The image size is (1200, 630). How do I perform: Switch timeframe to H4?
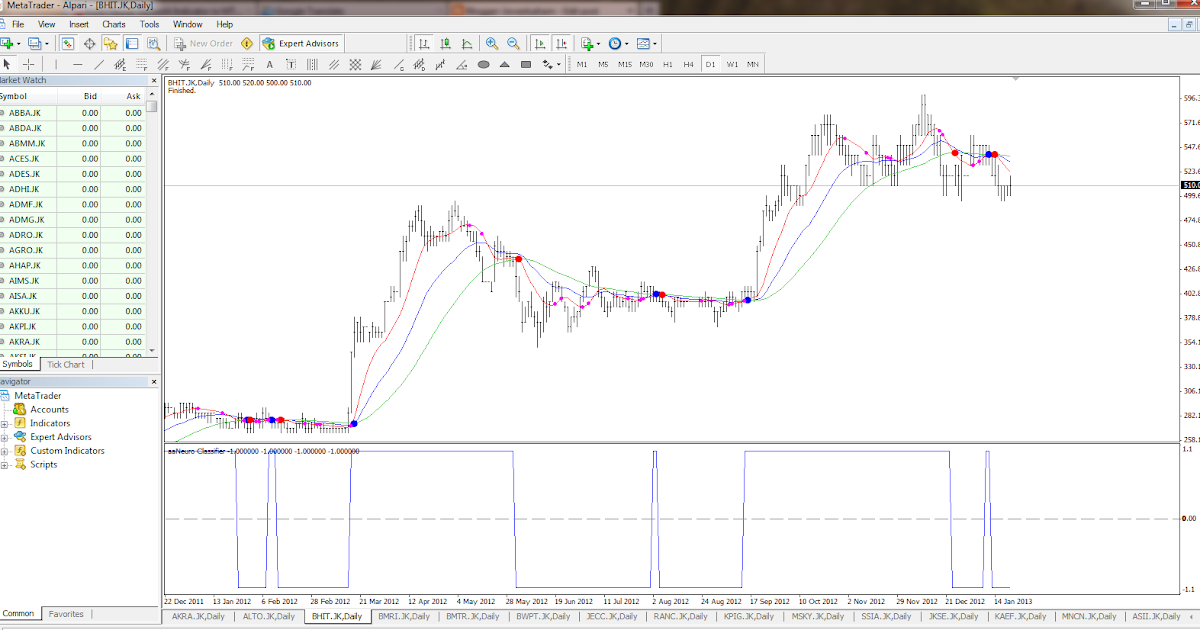[x=688, y=64]
